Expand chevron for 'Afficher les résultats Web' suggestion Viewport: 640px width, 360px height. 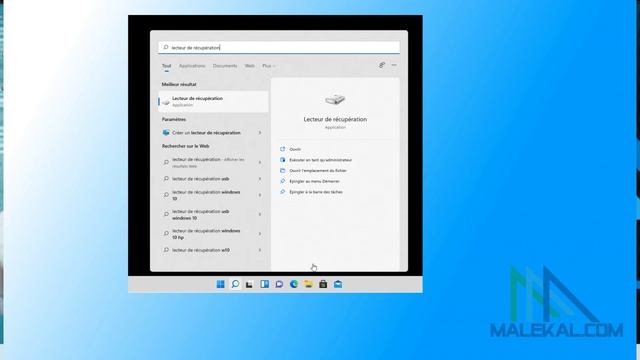tap(260, 162)
